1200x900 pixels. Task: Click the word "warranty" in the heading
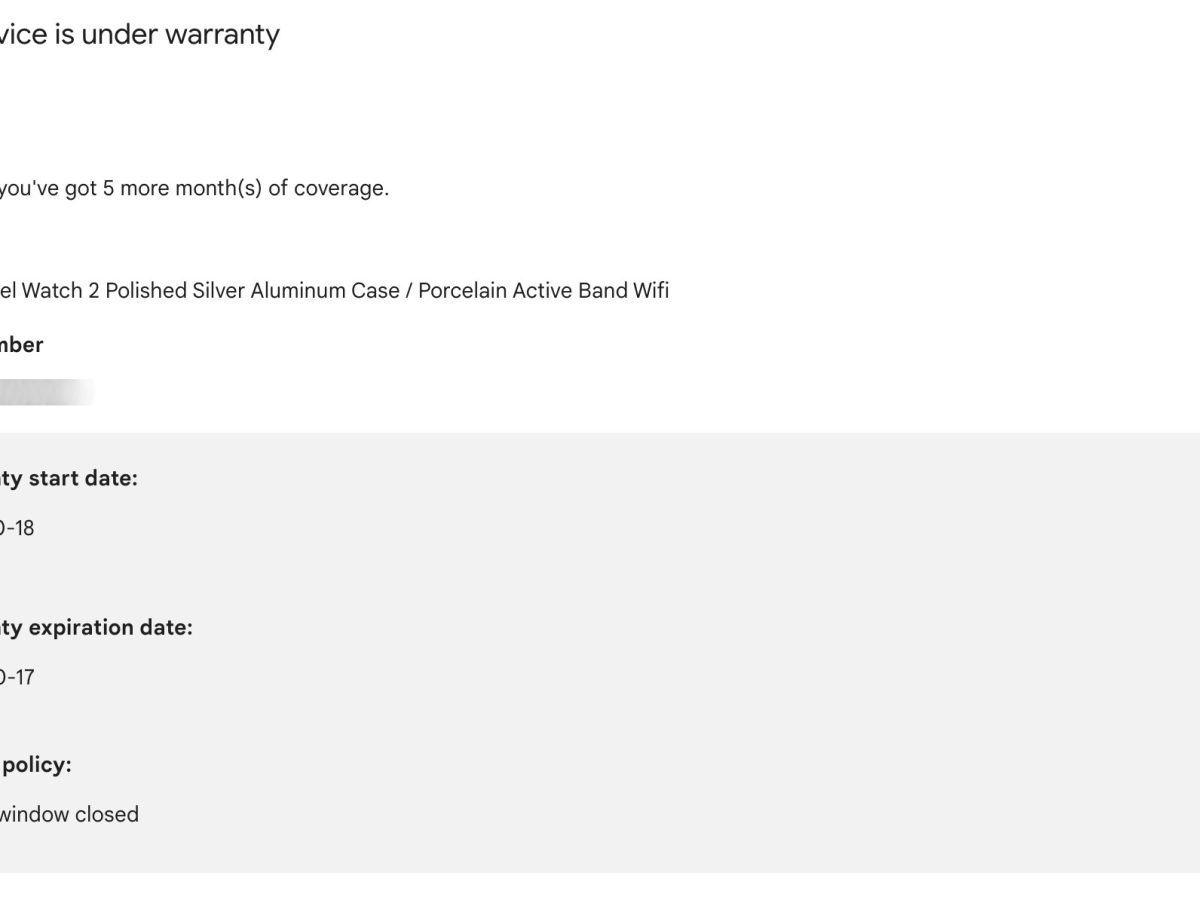[x=222, y=34]
